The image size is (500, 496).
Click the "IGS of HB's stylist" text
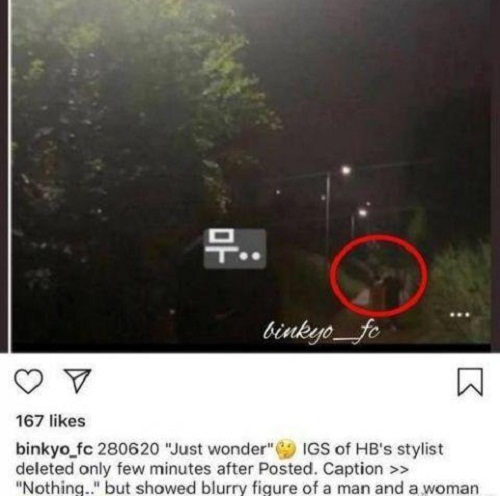pos(373,449)
